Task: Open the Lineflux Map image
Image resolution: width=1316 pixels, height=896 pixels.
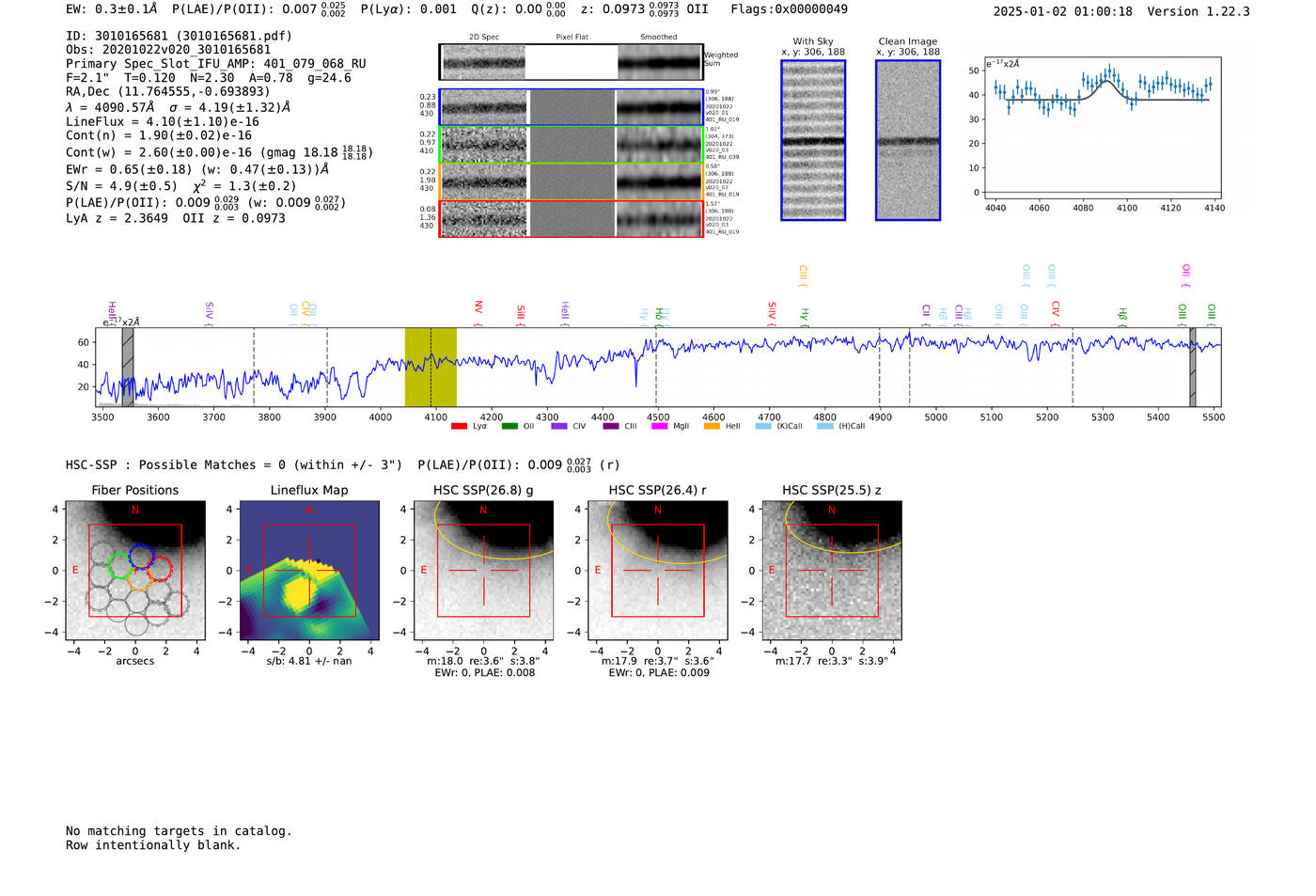Action: [309, 570]
